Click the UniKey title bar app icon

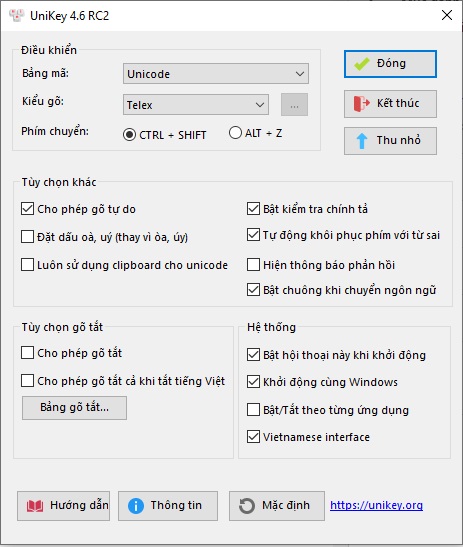(16, 15)
